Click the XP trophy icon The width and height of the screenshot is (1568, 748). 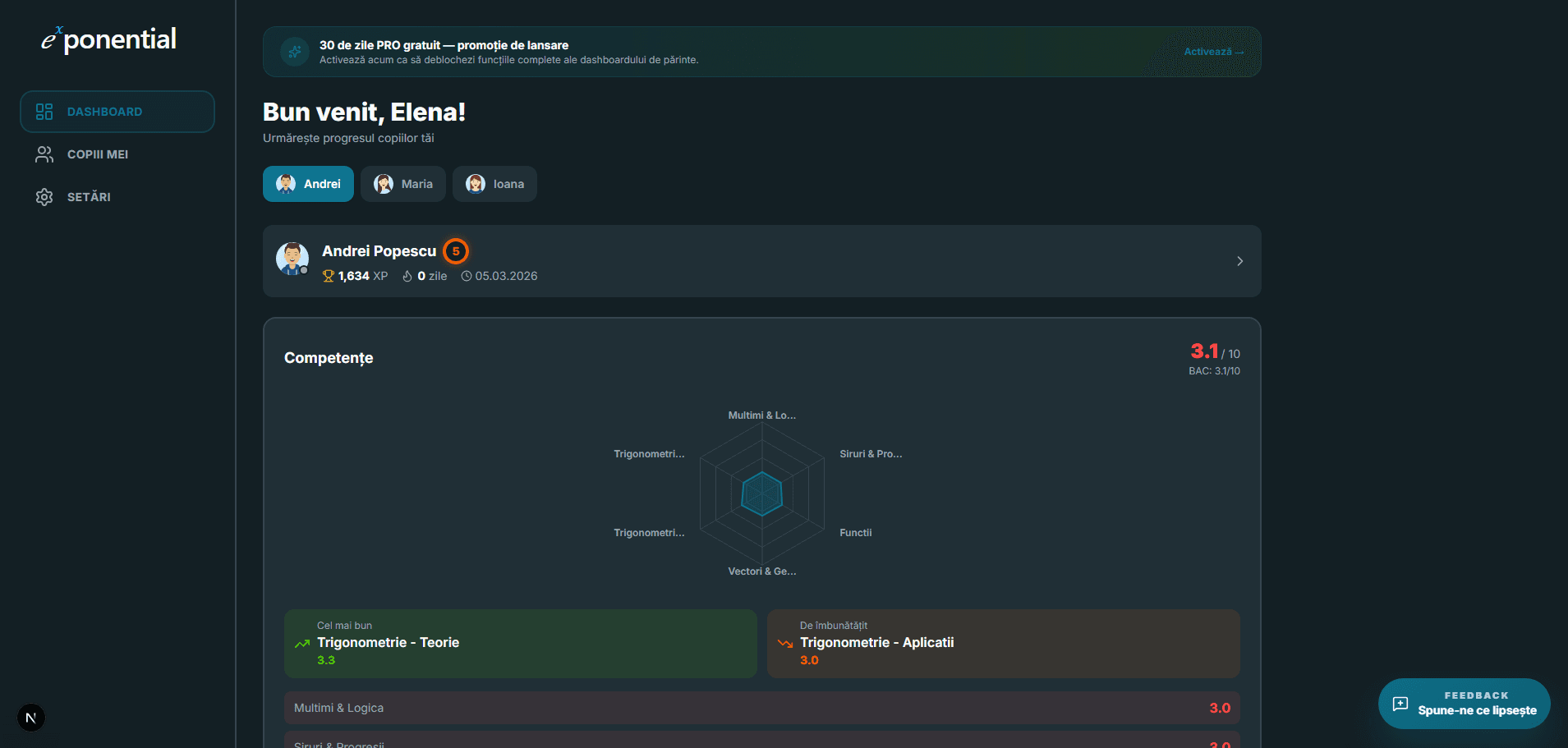(329, 276)
